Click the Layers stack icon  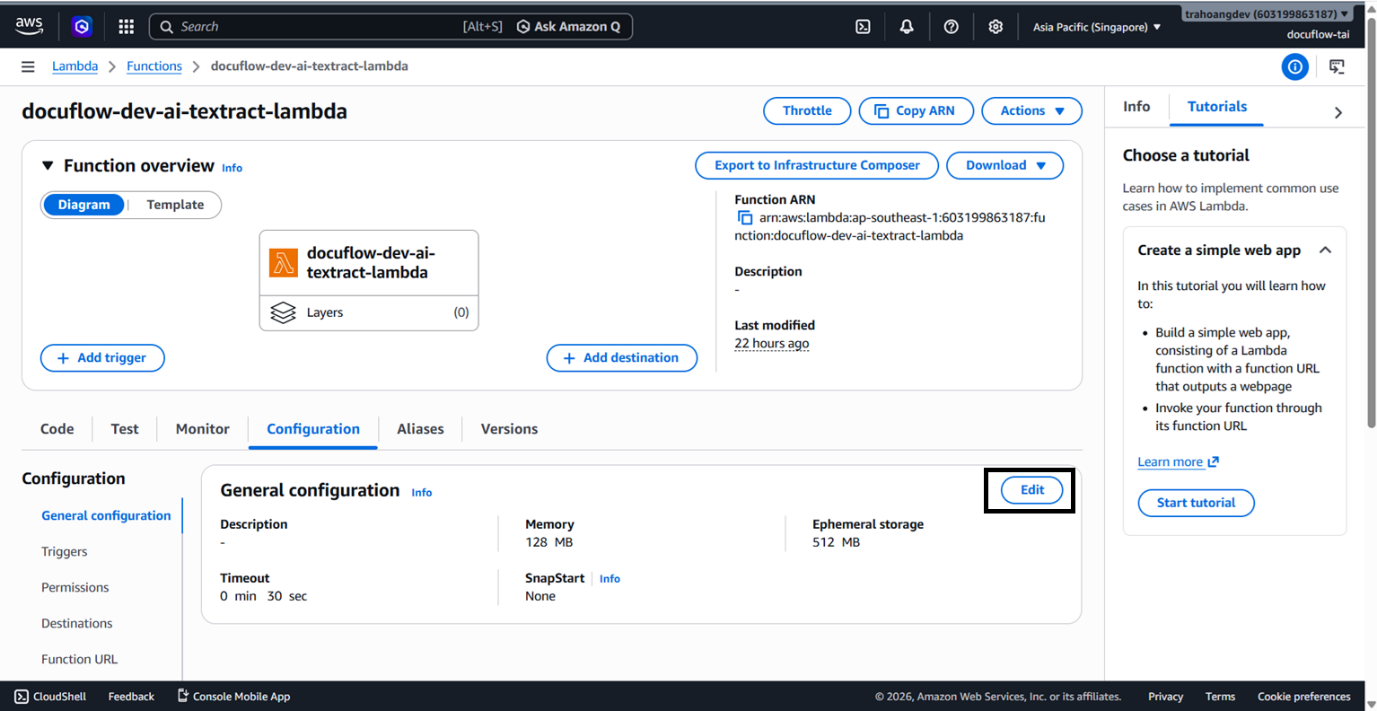point(283,313)
